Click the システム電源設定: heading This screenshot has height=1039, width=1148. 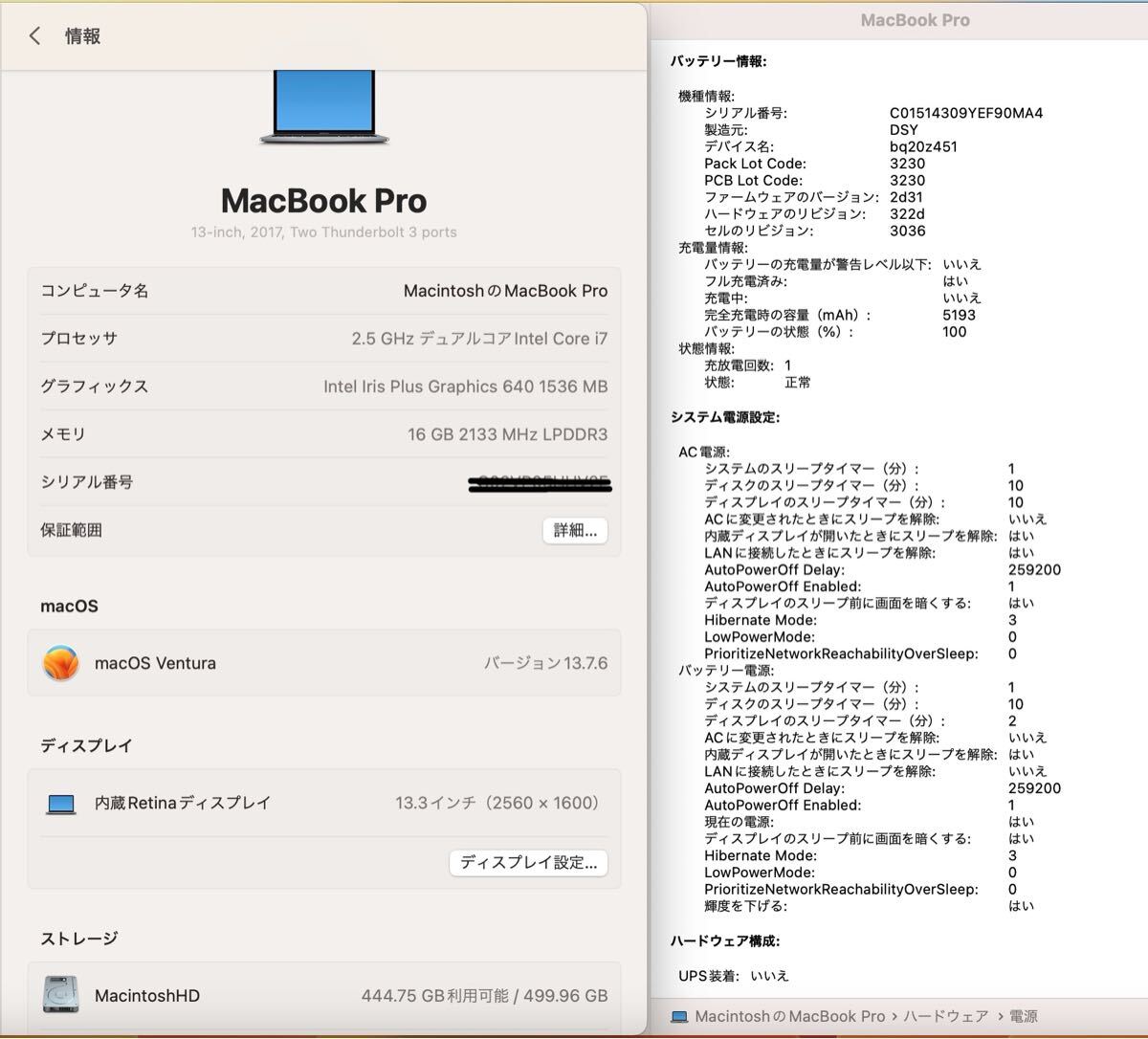[725, 417]
